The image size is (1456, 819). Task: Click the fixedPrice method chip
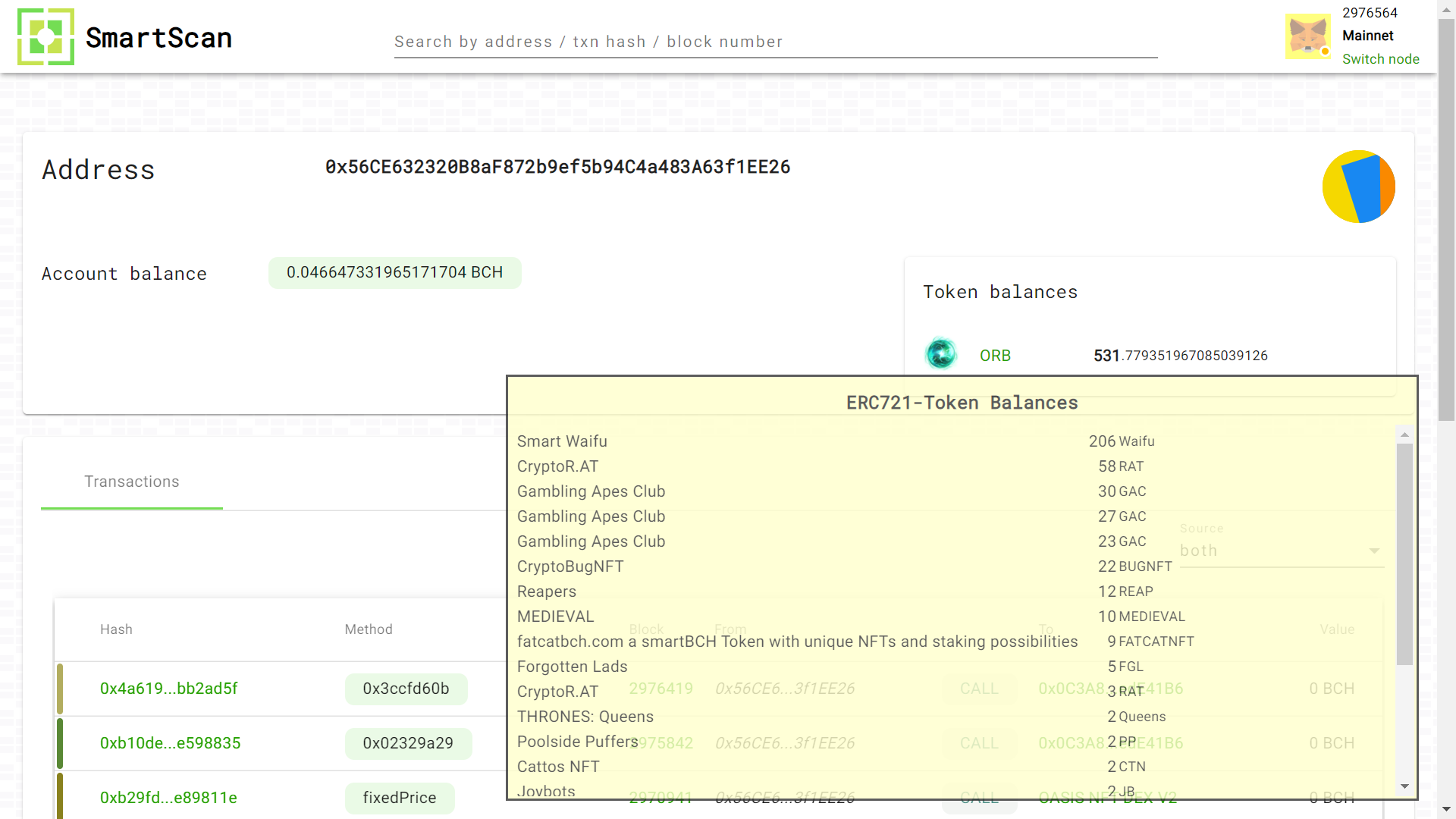400,798
